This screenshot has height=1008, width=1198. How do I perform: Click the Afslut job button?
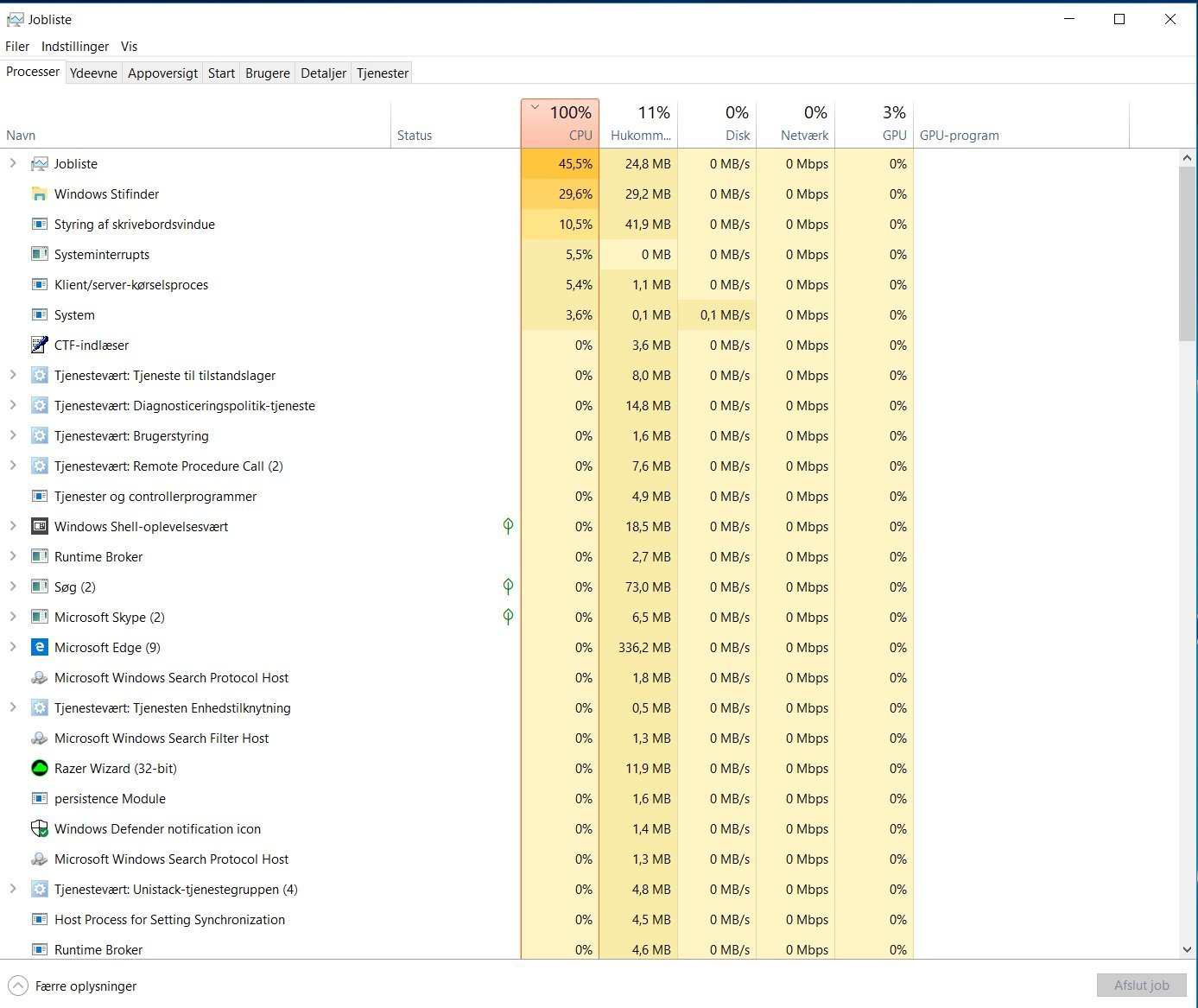pos(1141,986)
